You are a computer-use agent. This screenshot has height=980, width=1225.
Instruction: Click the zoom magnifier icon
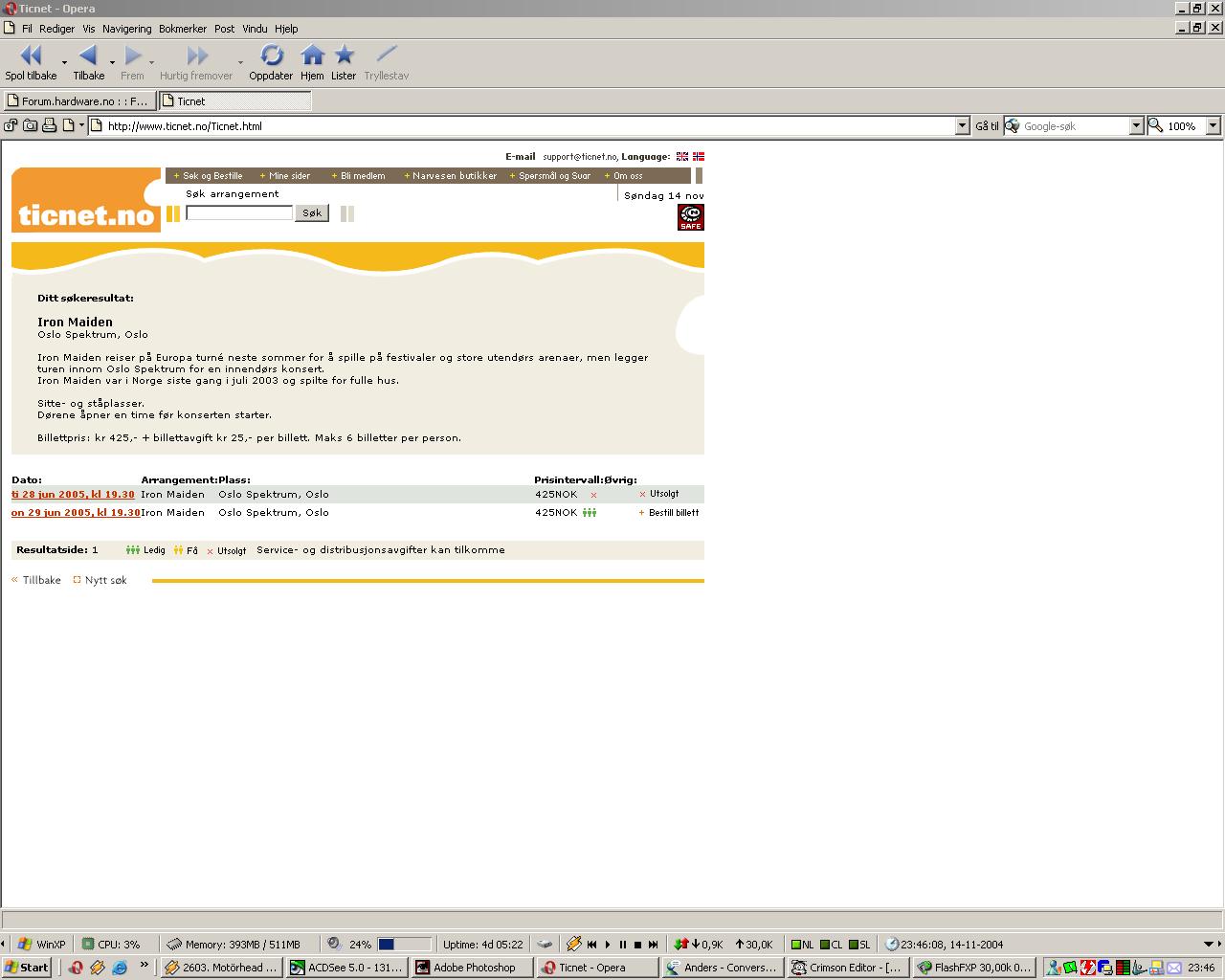(1156, 125)
